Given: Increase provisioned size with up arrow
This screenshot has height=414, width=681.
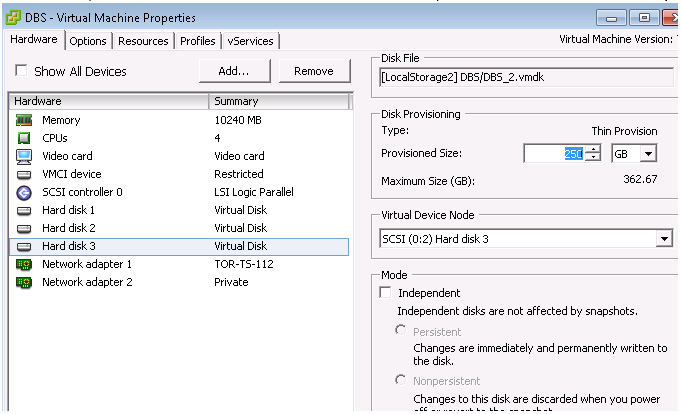Looking at the screenshot, I should 593,149.
